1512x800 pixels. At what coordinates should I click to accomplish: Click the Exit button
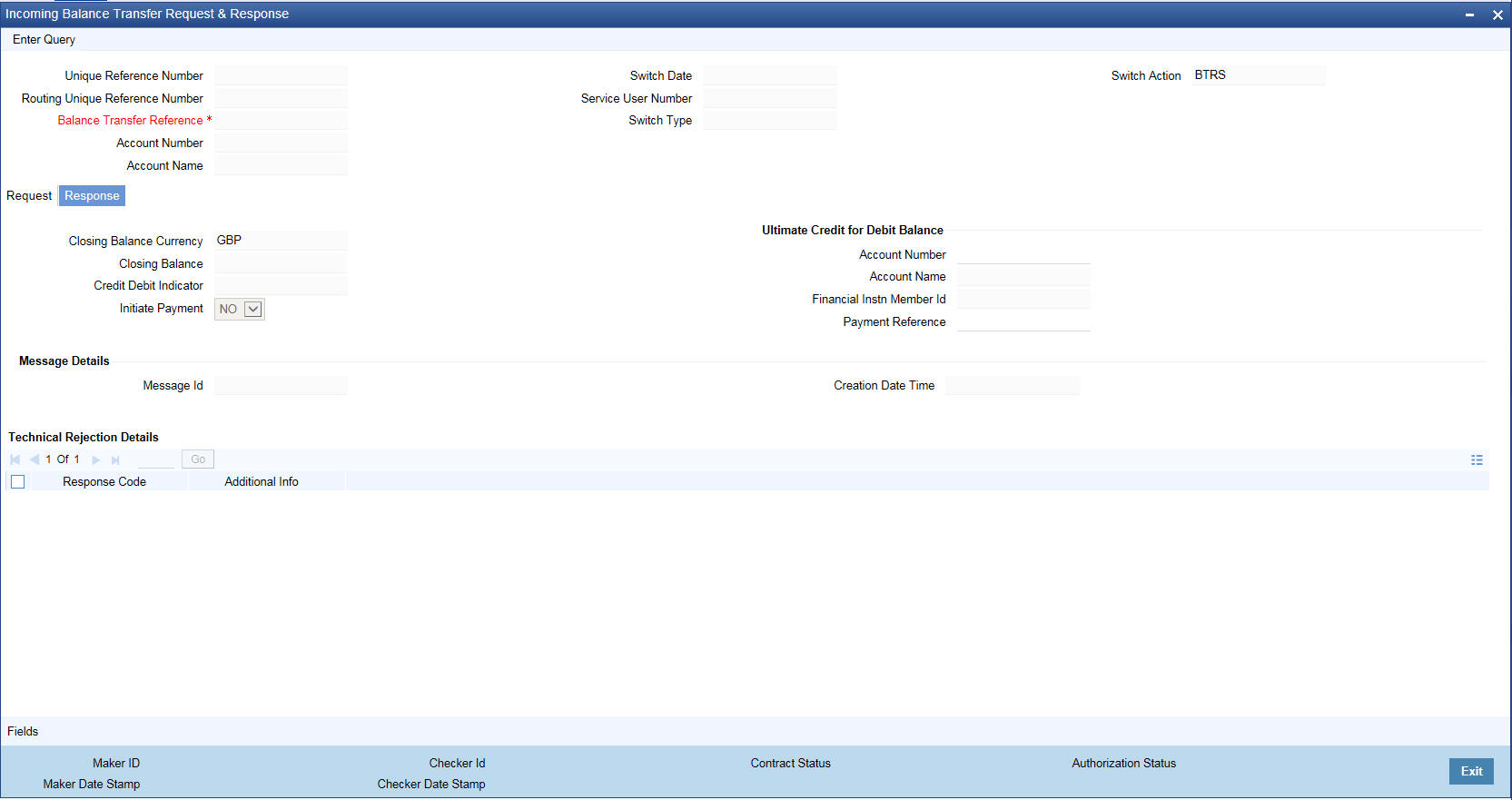pos(1471,771)
